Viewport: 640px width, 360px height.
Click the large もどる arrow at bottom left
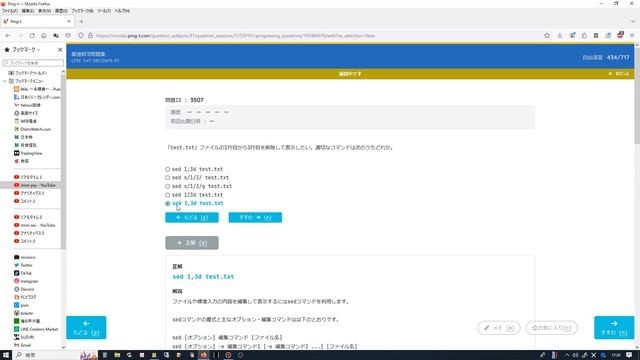[x=86, y=327]
